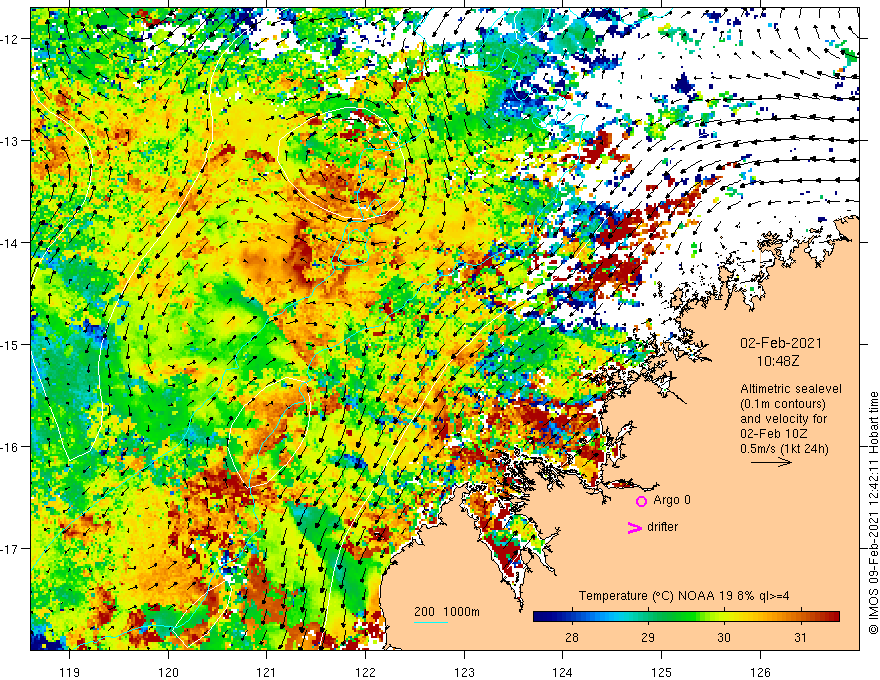Click the 121 longitude axis label
880x680 pixels.
tap(267, 672)
